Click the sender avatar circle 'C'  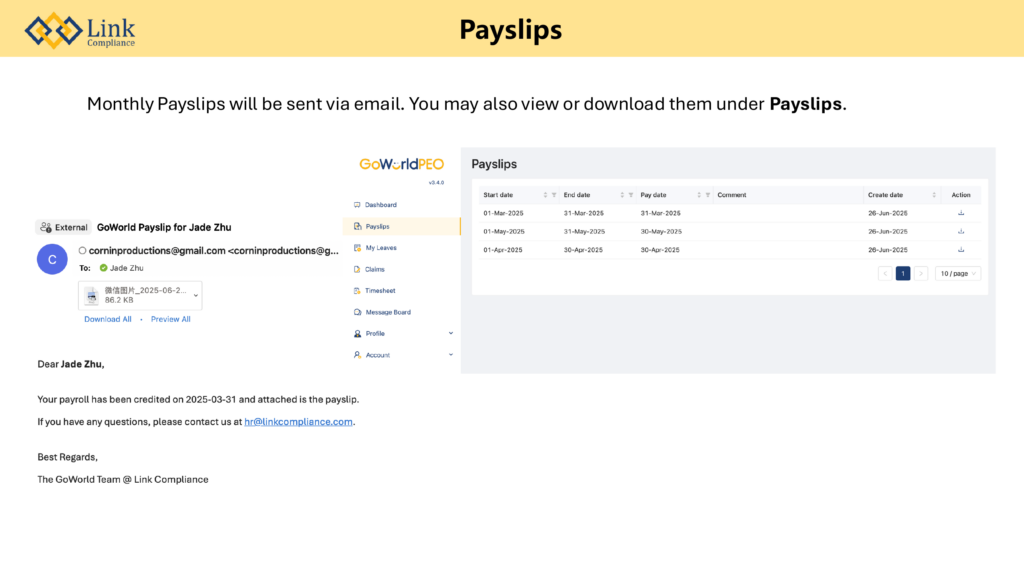coord(52,259)
